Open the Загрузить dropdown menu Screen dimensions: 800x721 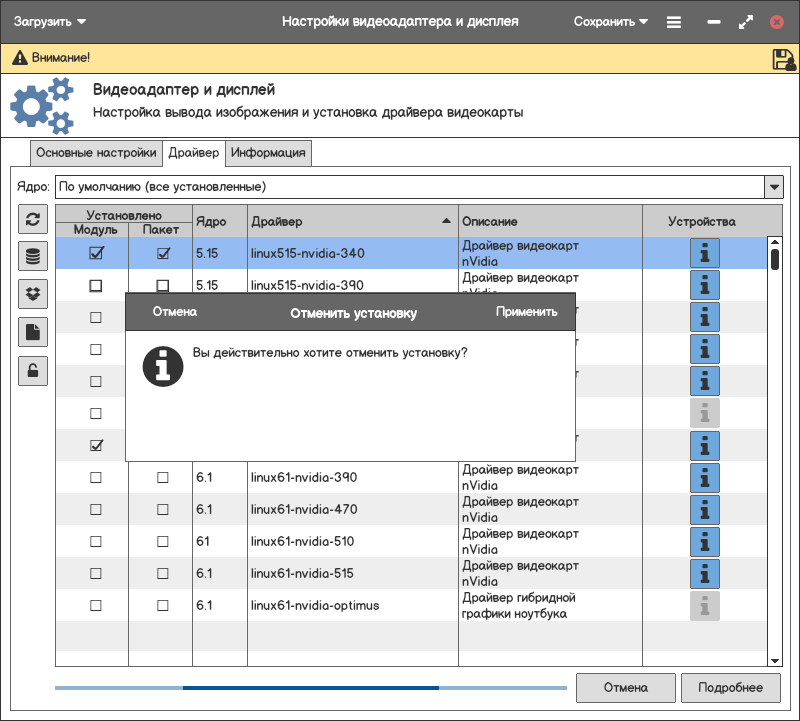50,21
